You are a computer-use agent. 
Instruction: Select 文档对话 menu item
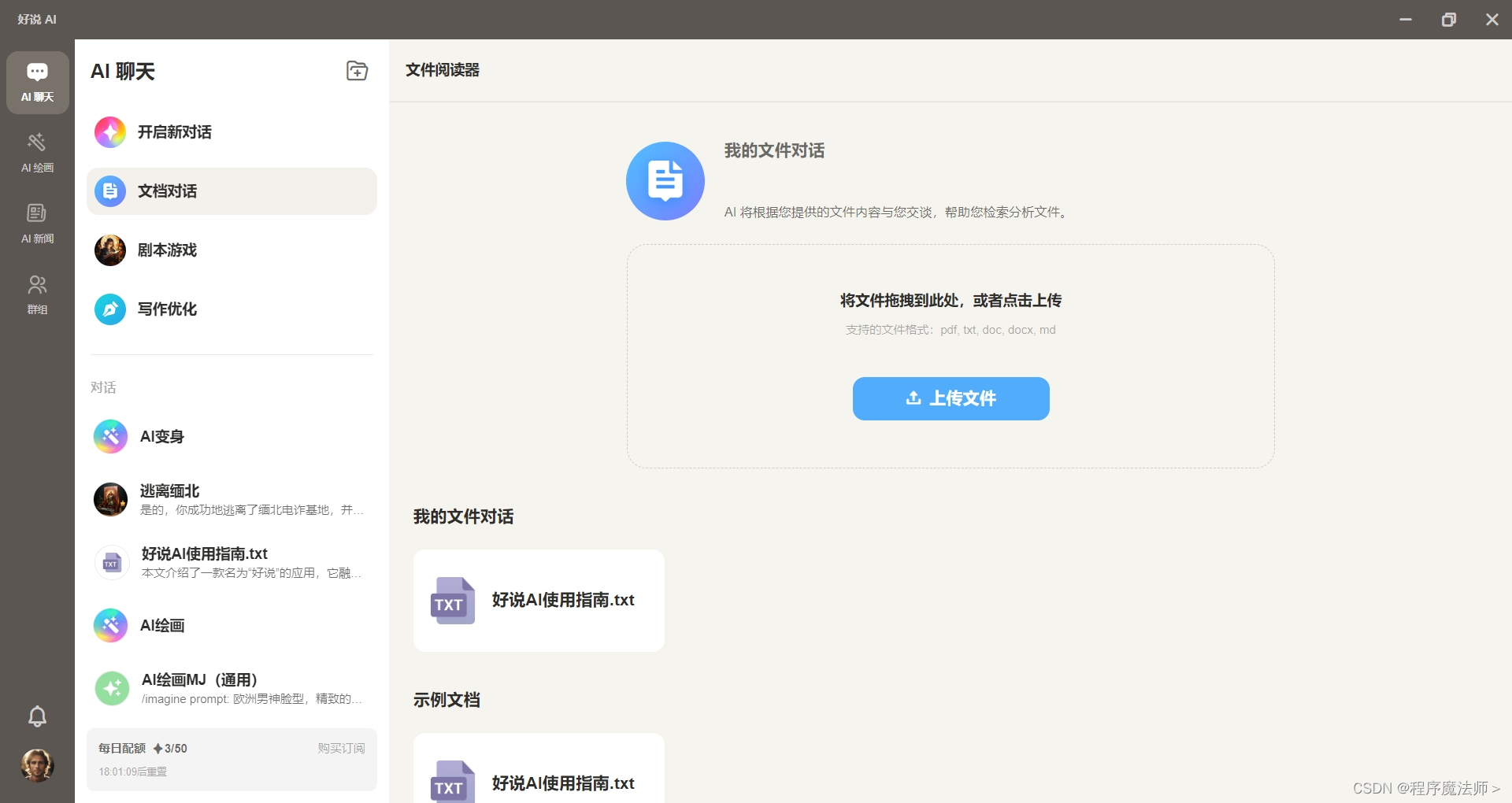(x=232, y=191)
